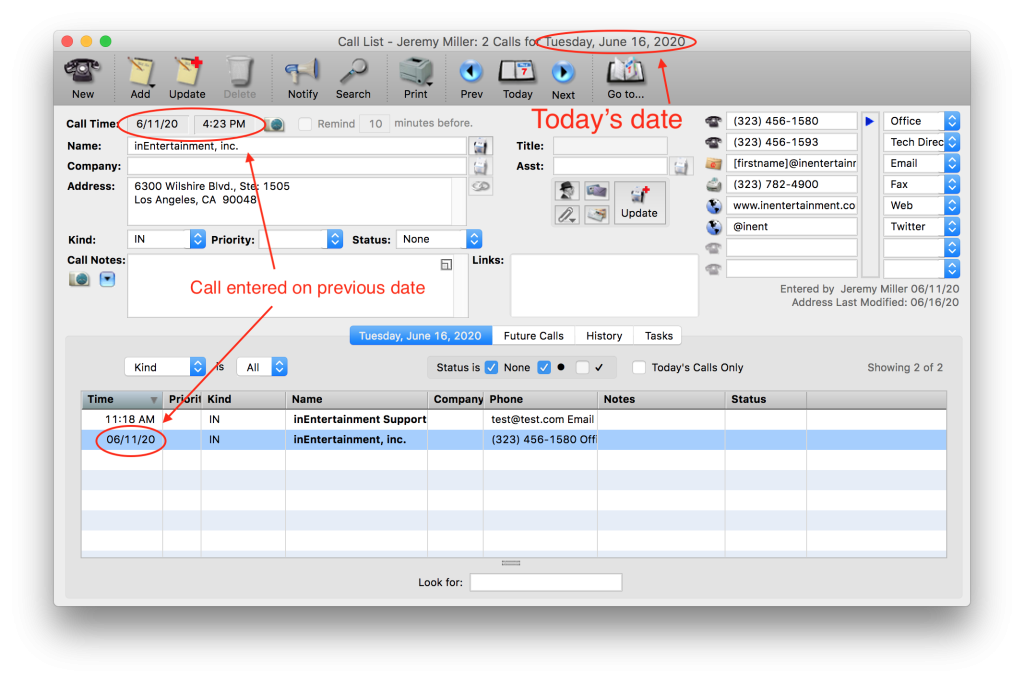The image size is (1024, 683).
Task: Click the Print printer icon
Action: 415,72
